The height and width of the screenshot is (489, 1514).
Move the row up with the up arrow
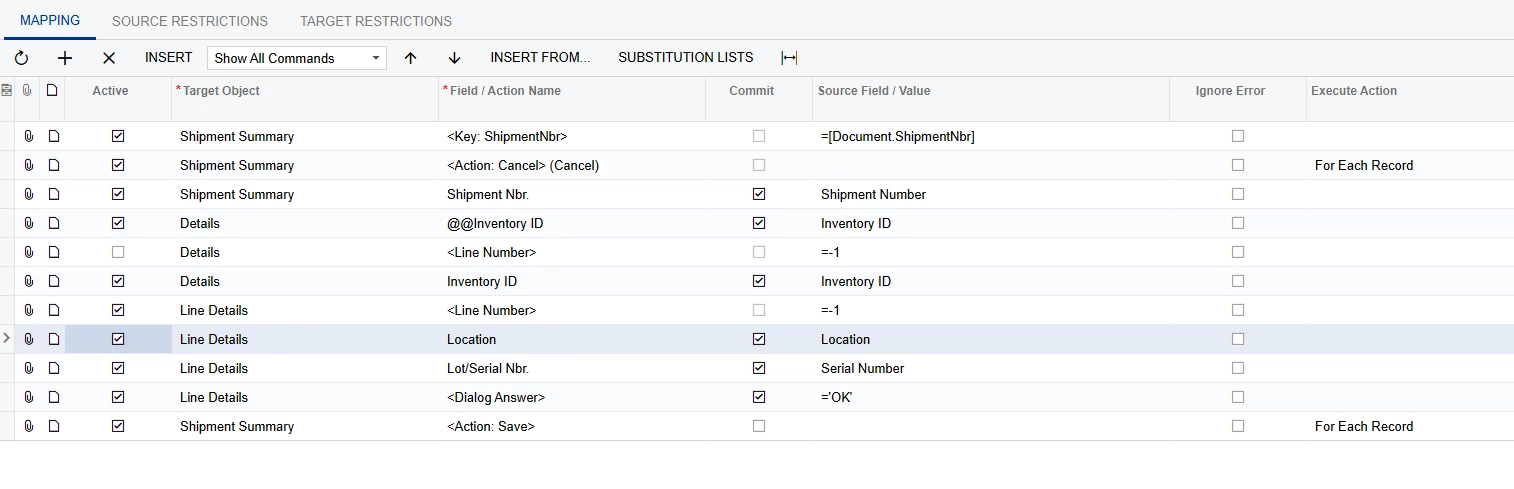tap(410, 58)
